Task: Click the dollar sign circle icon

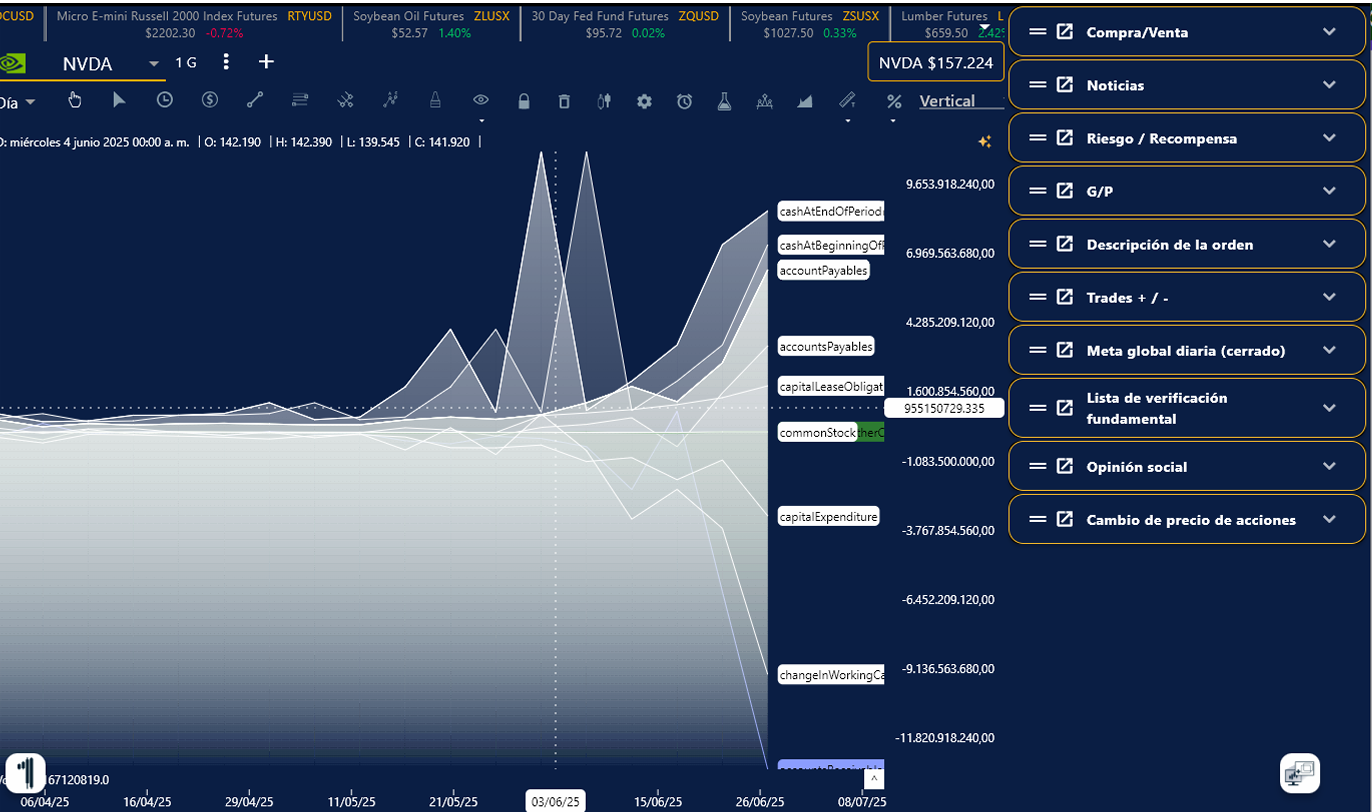Action: point(210,100)
